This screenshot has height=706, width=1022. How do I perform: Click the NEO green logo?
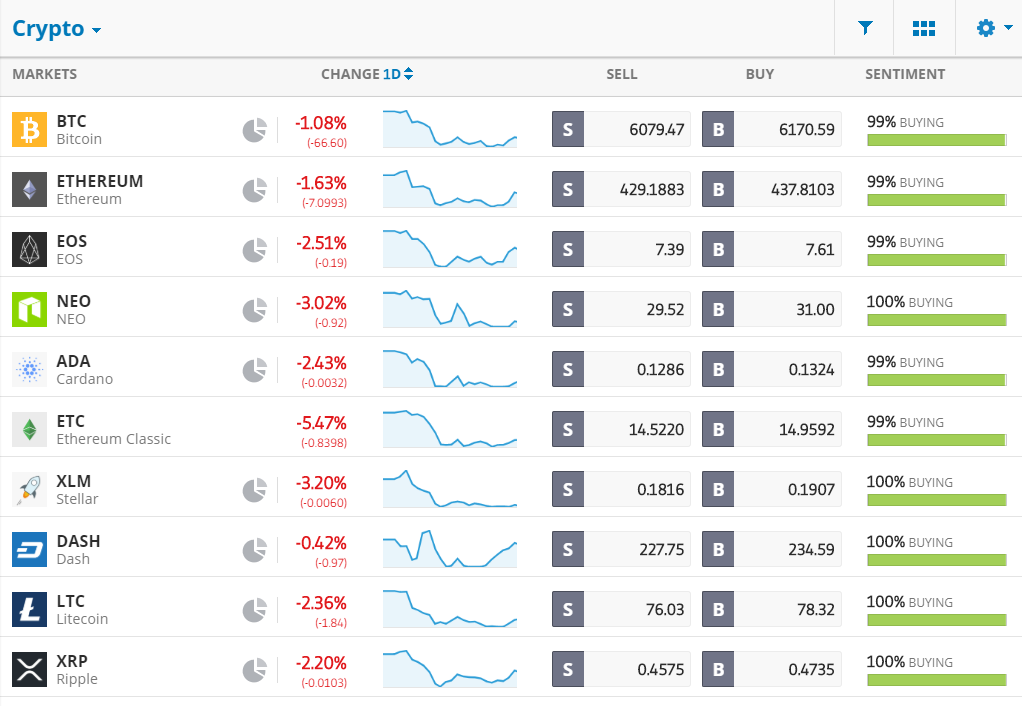29,309
